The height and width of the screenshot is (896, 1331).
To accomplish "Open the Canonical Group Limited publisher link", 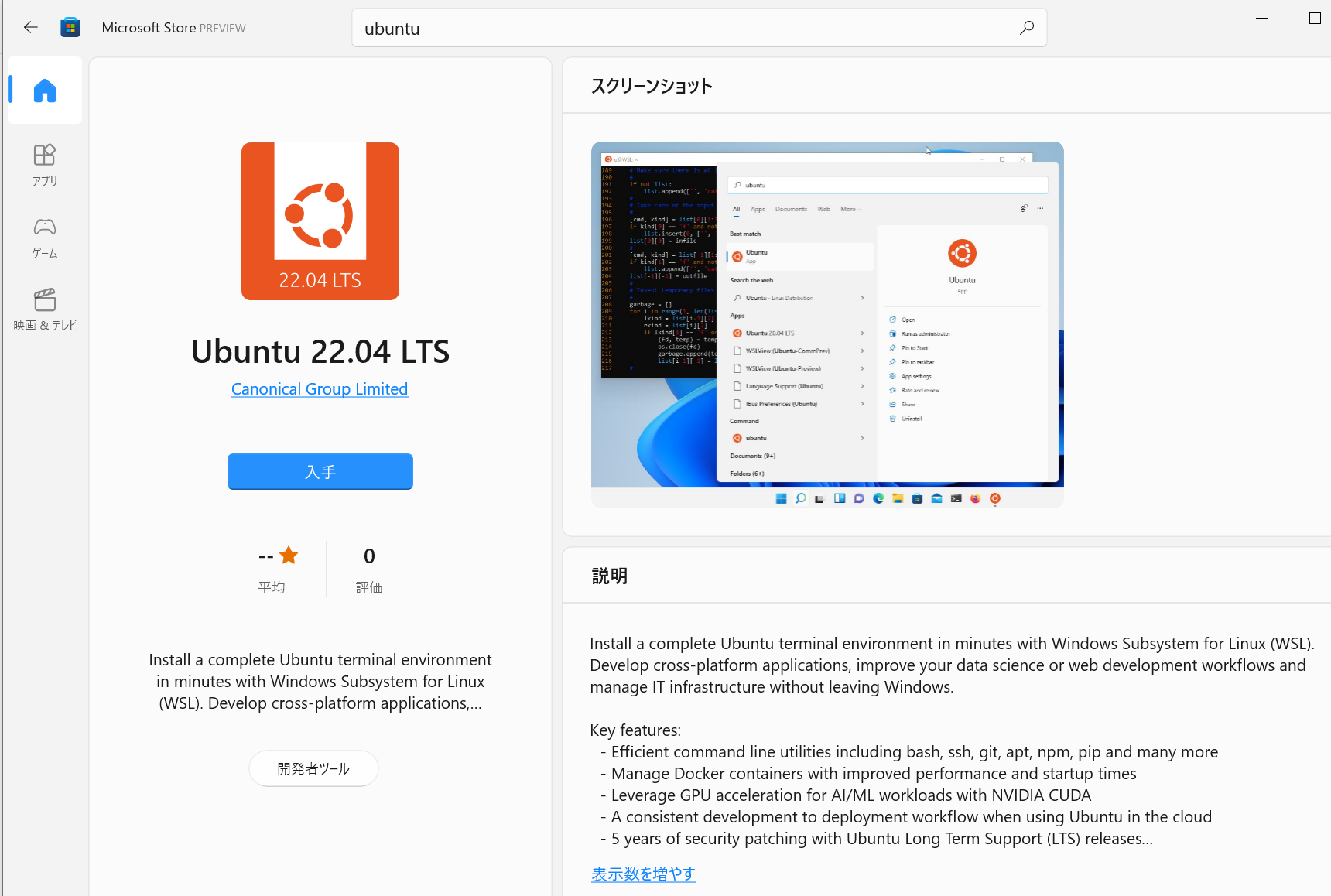I will [319, 389].
